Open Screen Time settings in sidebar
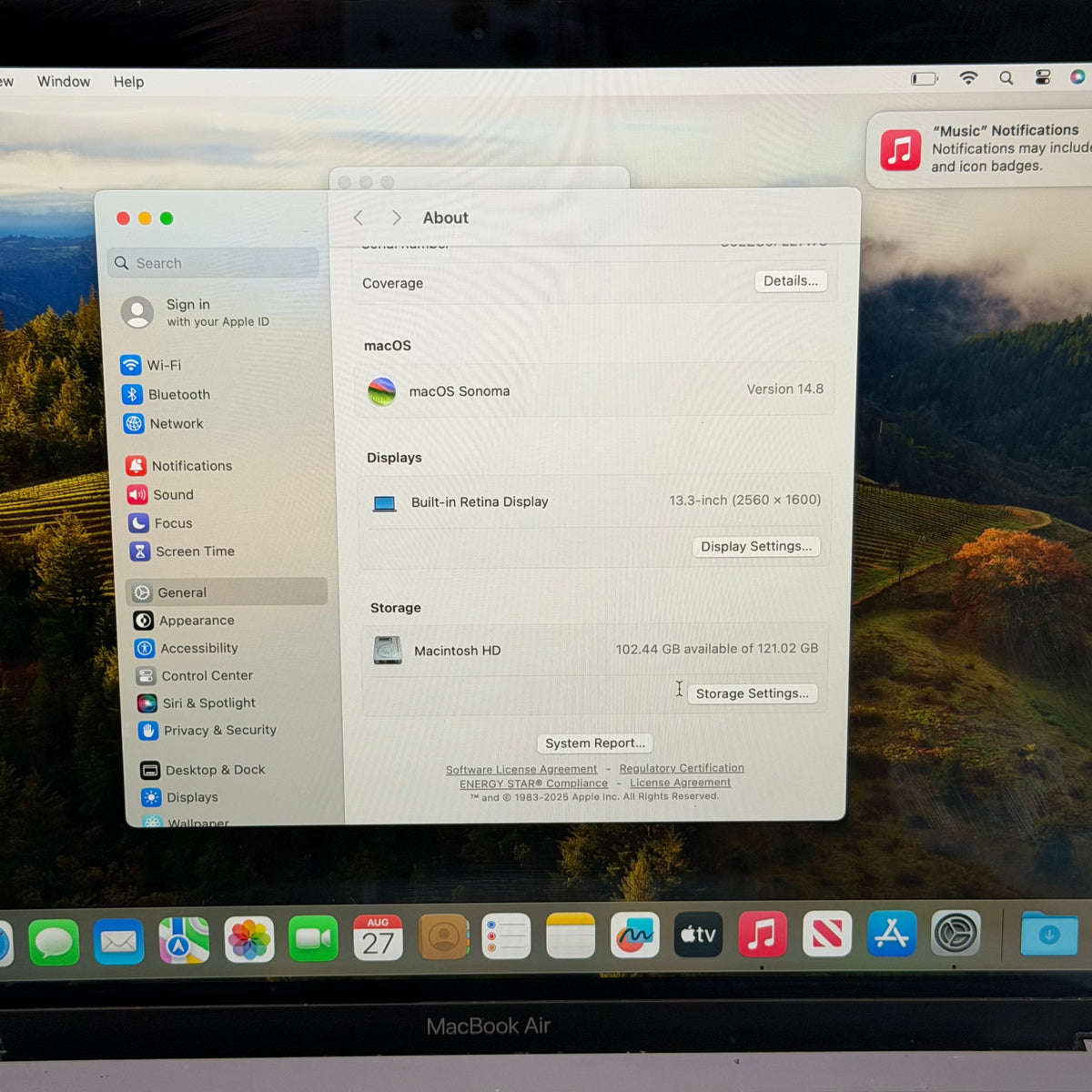Image resolution: width=1092 pixels, height=1092 pixels. point(183,551)
